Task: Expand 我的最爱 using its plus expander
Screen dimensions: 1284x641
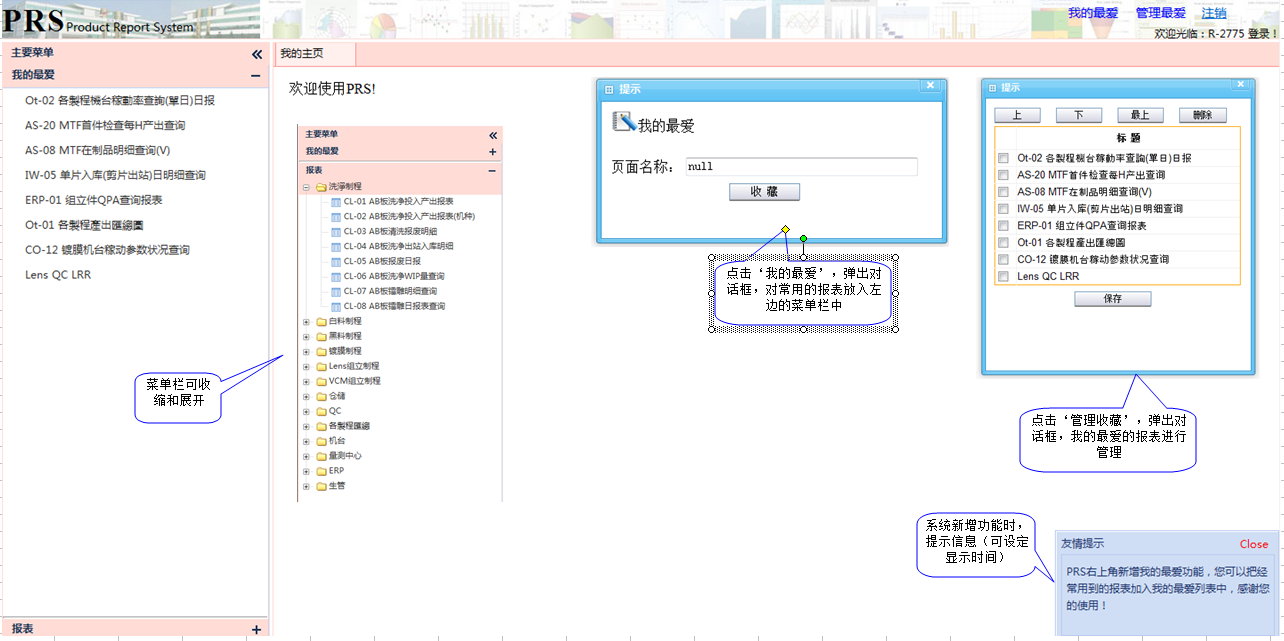Action: click(492, 151)
